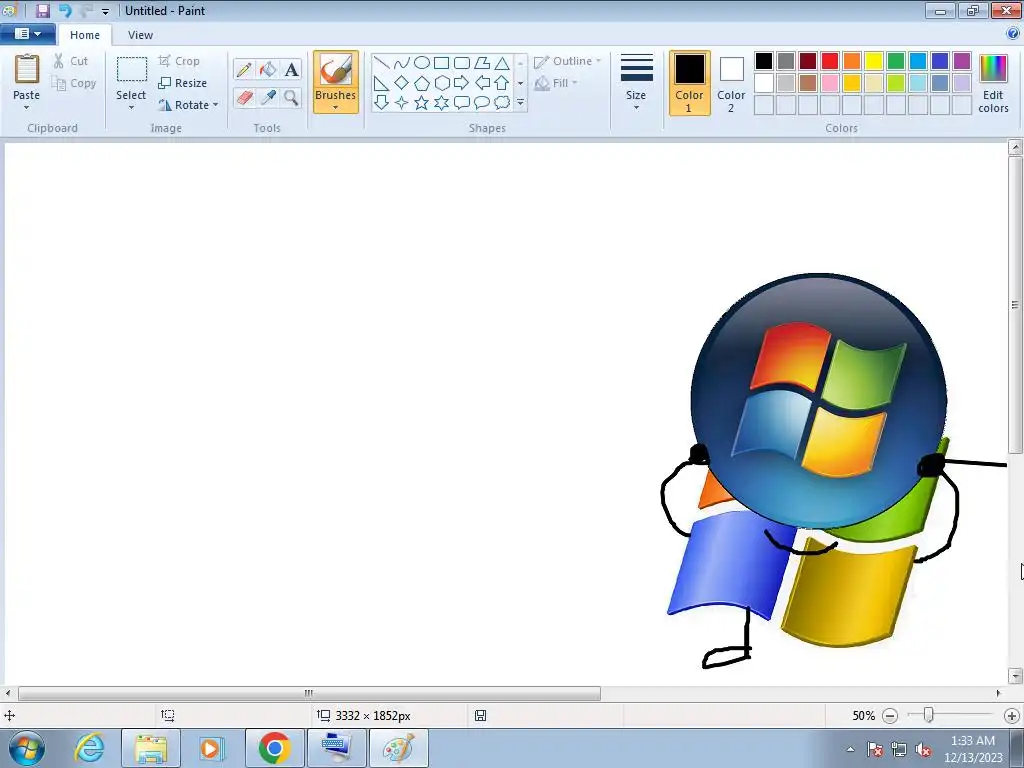The width and height of the screenshot is (1024, 768).
Task: Choose the Up arrow shape
Action: click(502, 83)
